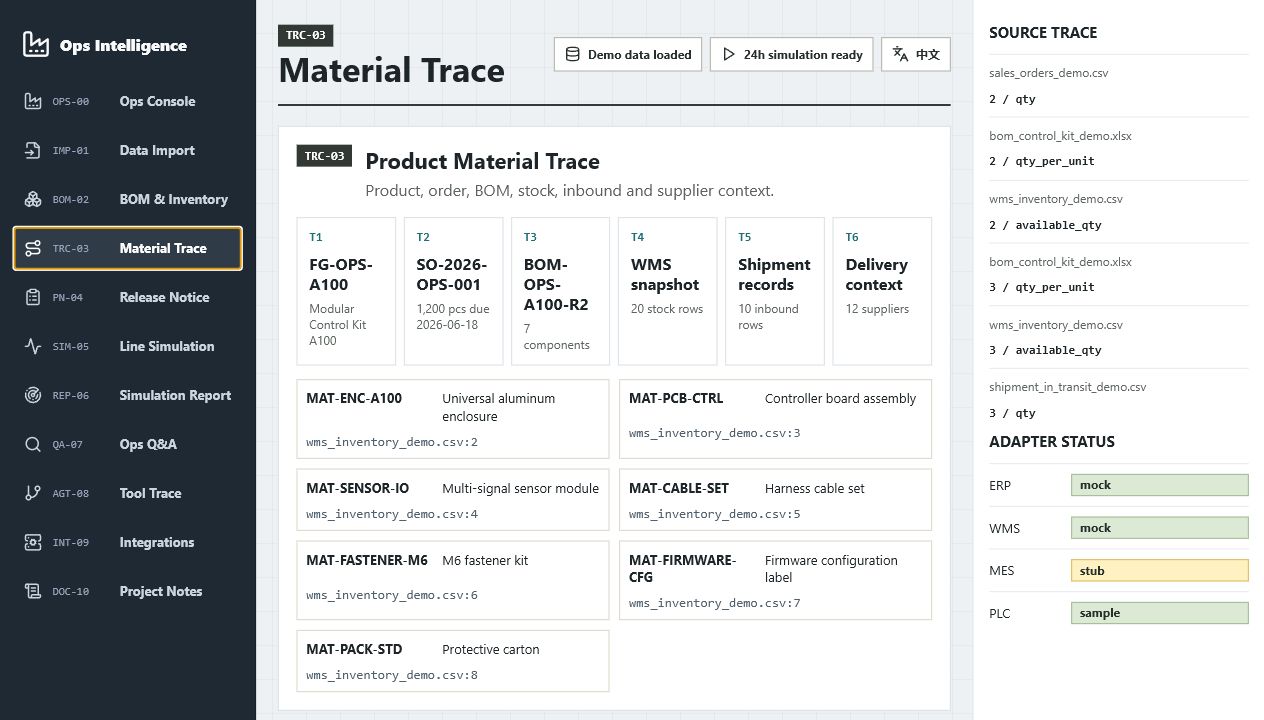The height and width of the screenshot is (720, 1264).
Task: Go to Data Import page
Action: point(128,150)
